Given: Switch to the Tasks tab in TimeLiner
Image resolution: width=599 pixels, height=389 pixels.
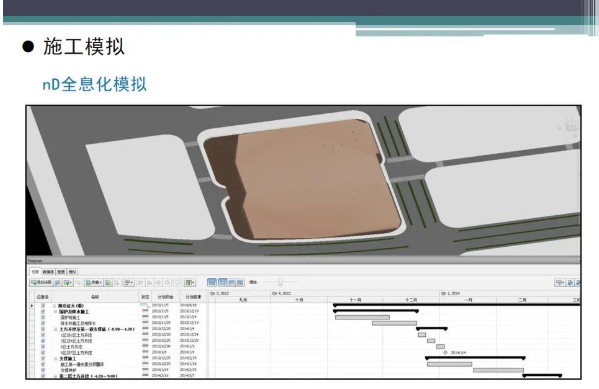Looking at the screenshot, I should pyautogui.click(x=35, y=272).
